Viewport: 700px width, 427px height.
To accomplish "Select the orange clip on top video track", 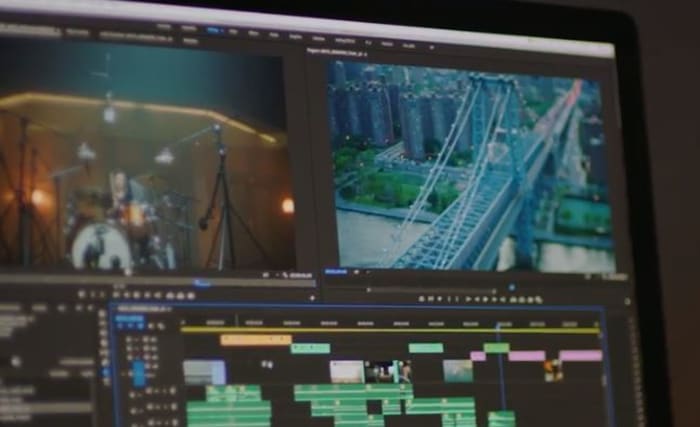I will click(x=256, y=340).
